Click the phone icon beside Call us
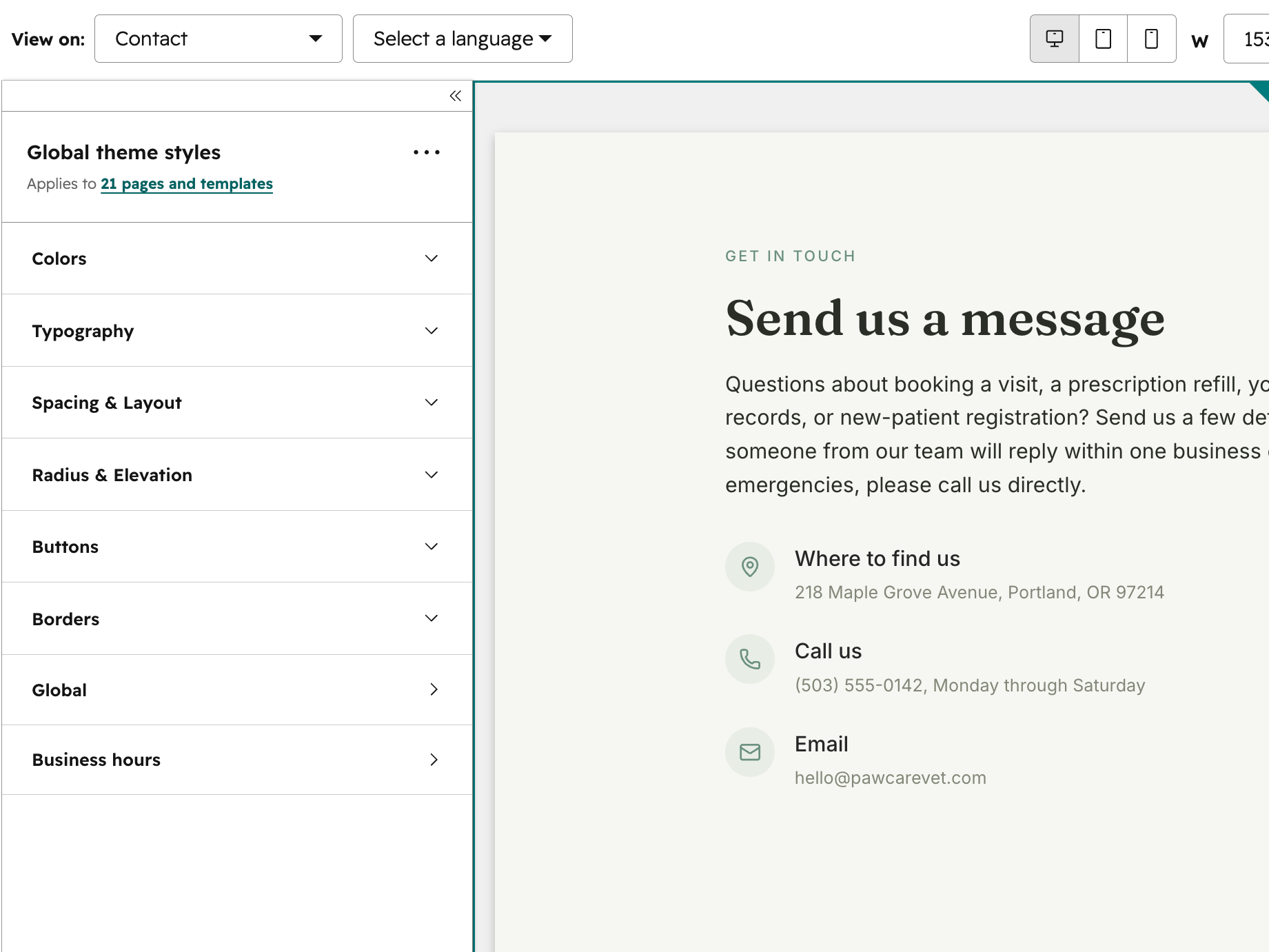 pyautogui.click(x=750, y=659)
